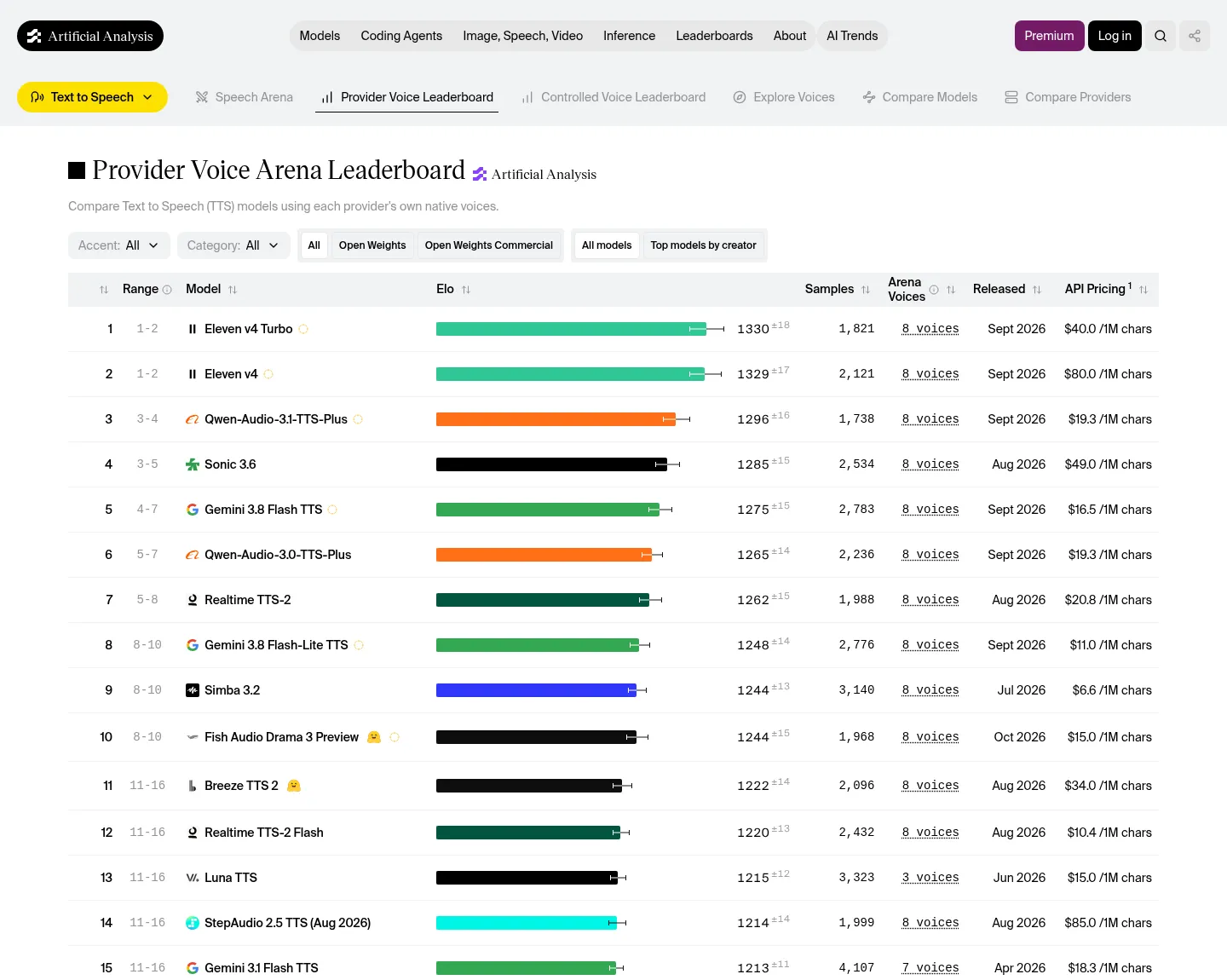Select the All weights filter
The image size is (1227, 980).
pyautogui.click(x=314, y=245)
